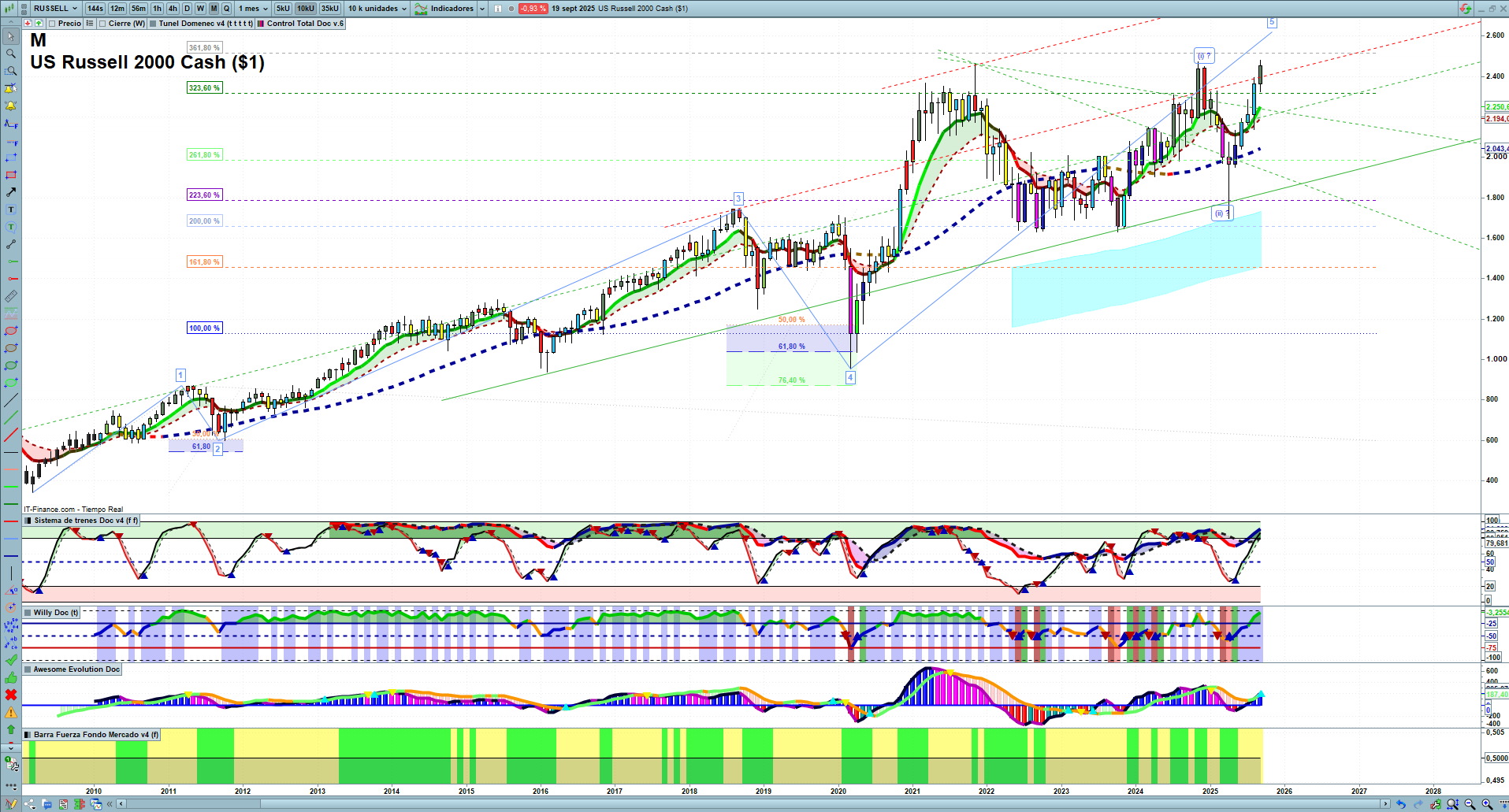Set history to 35kU units
Screen dimensions: 1509x812
330,9
